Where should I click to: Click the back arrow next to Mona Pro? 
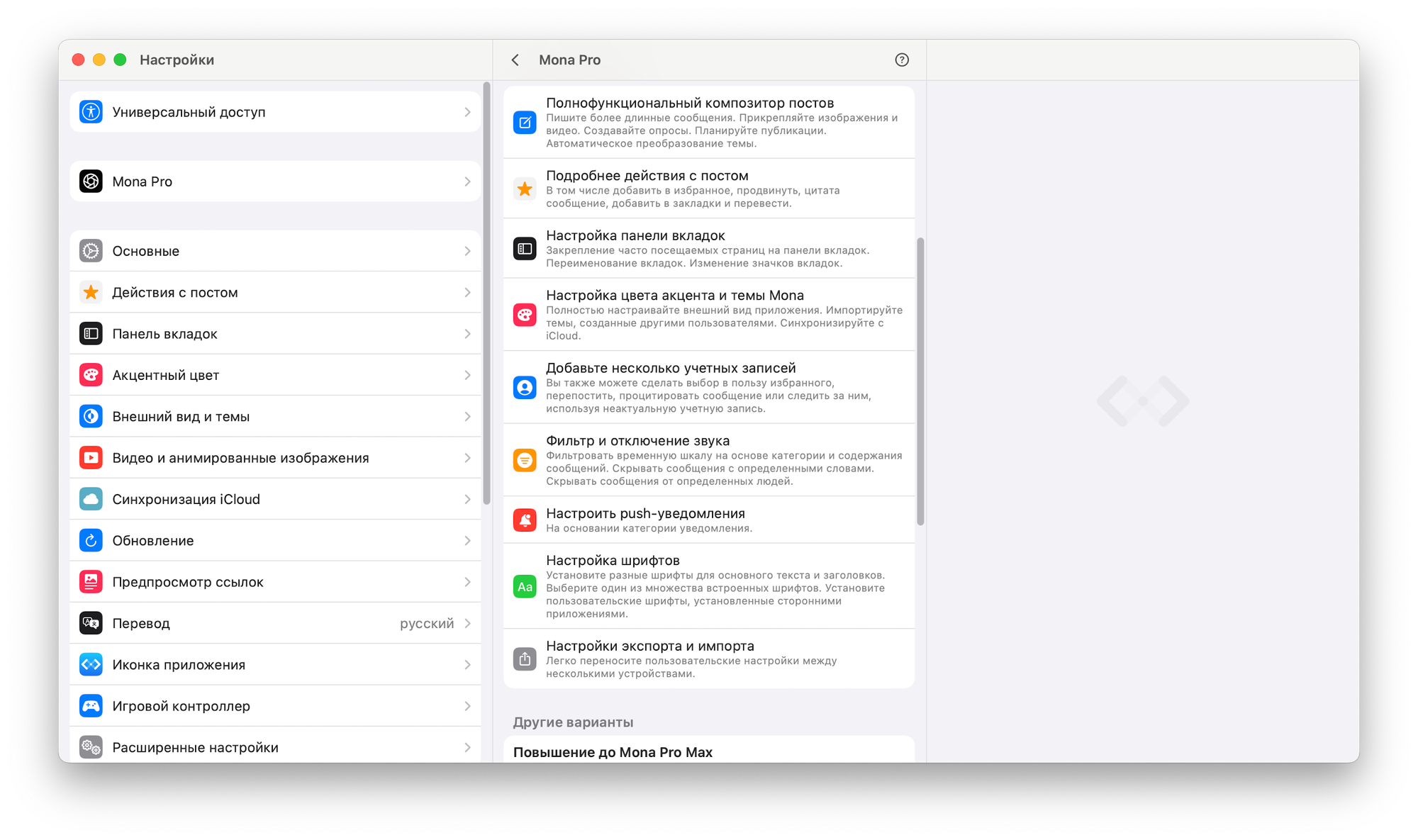515,60
